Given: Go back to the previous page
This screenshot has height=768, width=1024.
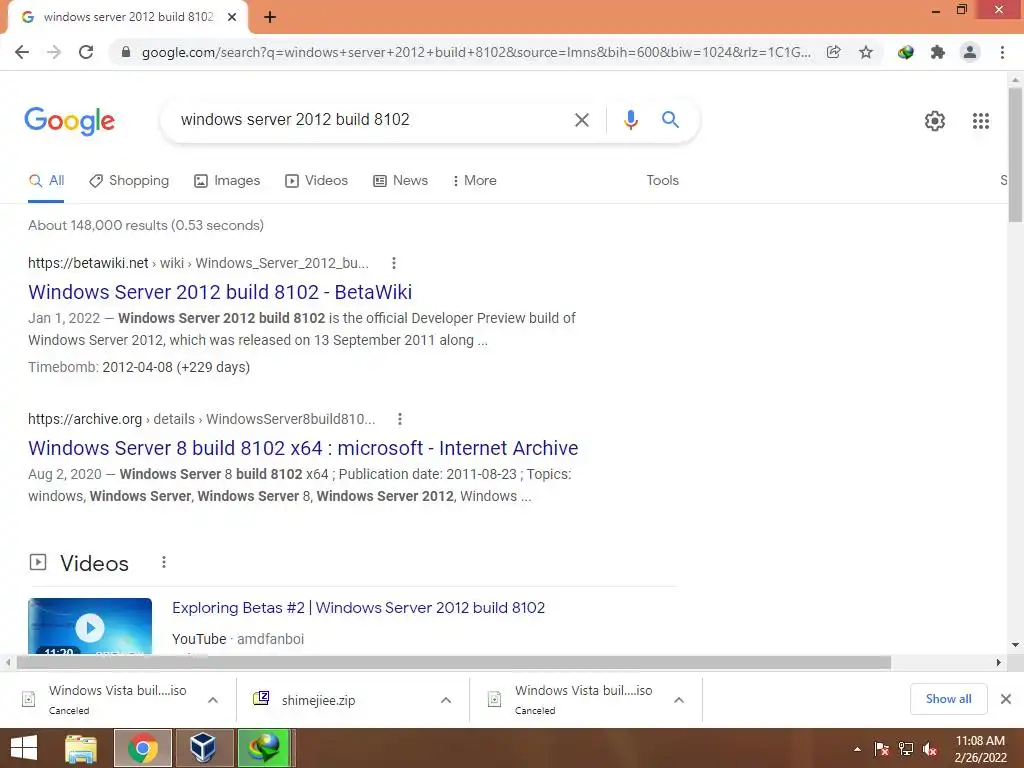Looking at the screenshot, I should point(22,52).
